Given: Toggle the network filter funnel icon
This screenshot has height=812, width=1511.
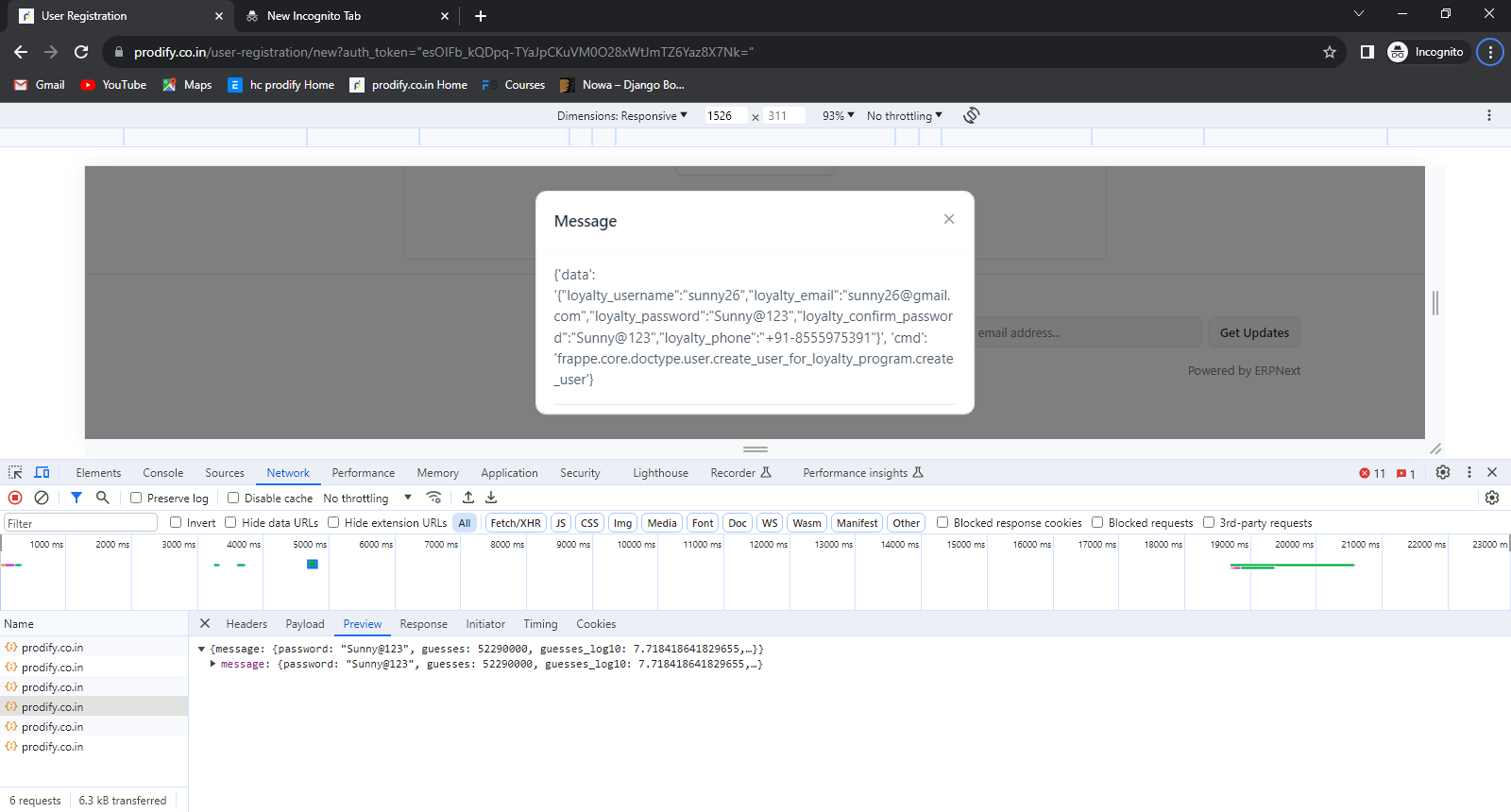Looking at the screenshot, I should (x=76, y=498).
